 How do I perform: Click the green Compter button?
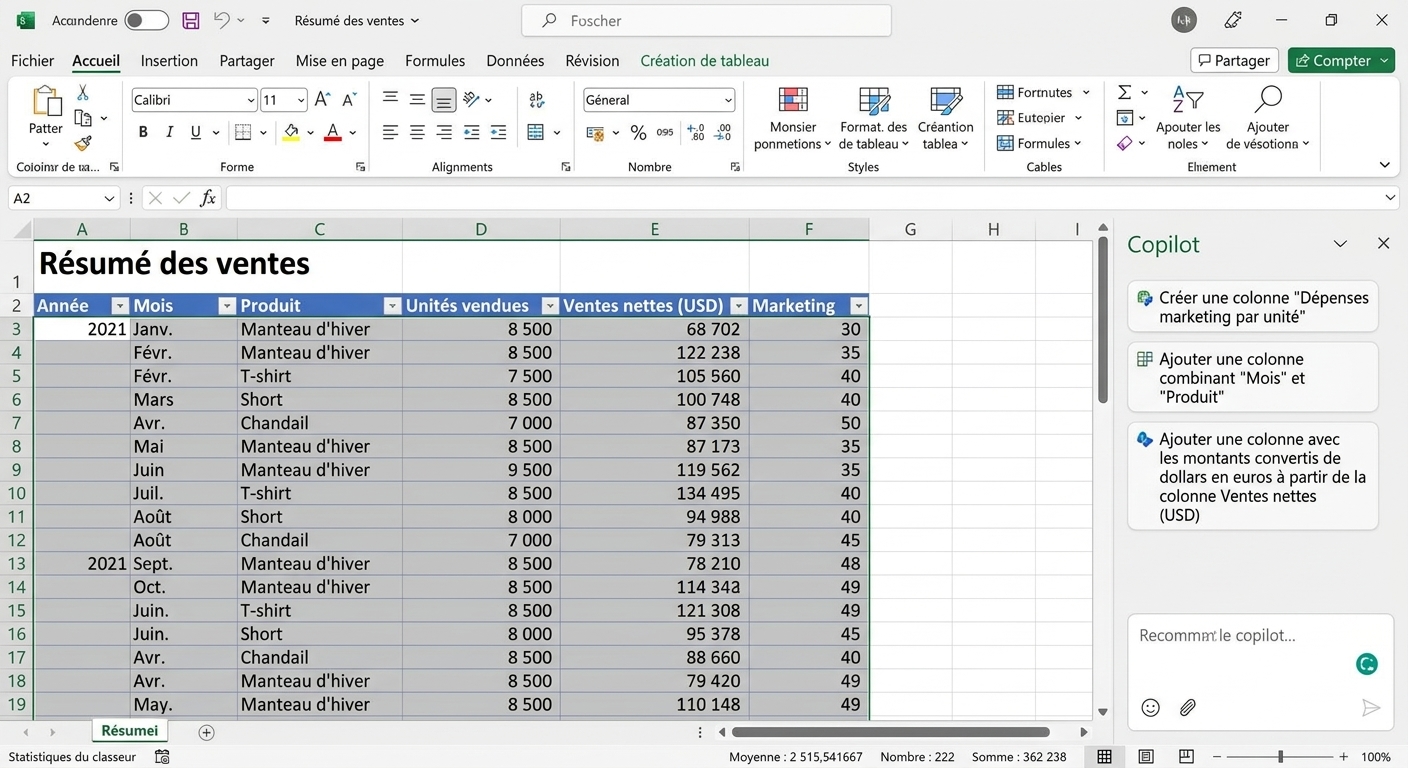pyautogui.click(x=1341, y=61)
